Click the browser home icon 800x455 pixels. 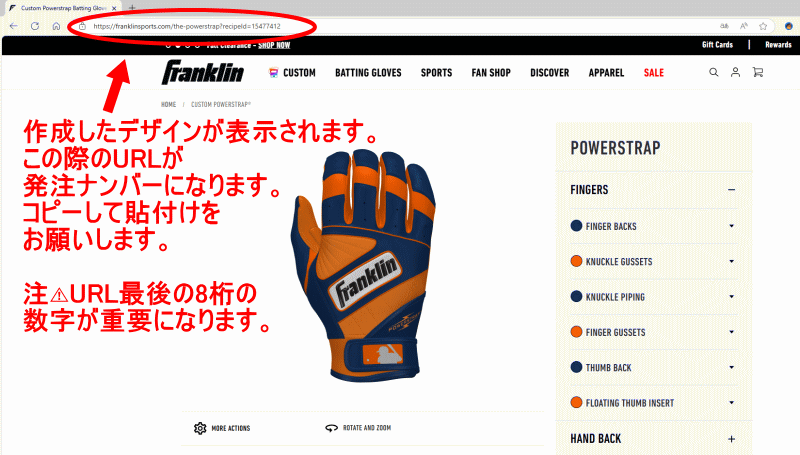pyautogui.click(x=56, y=26)
